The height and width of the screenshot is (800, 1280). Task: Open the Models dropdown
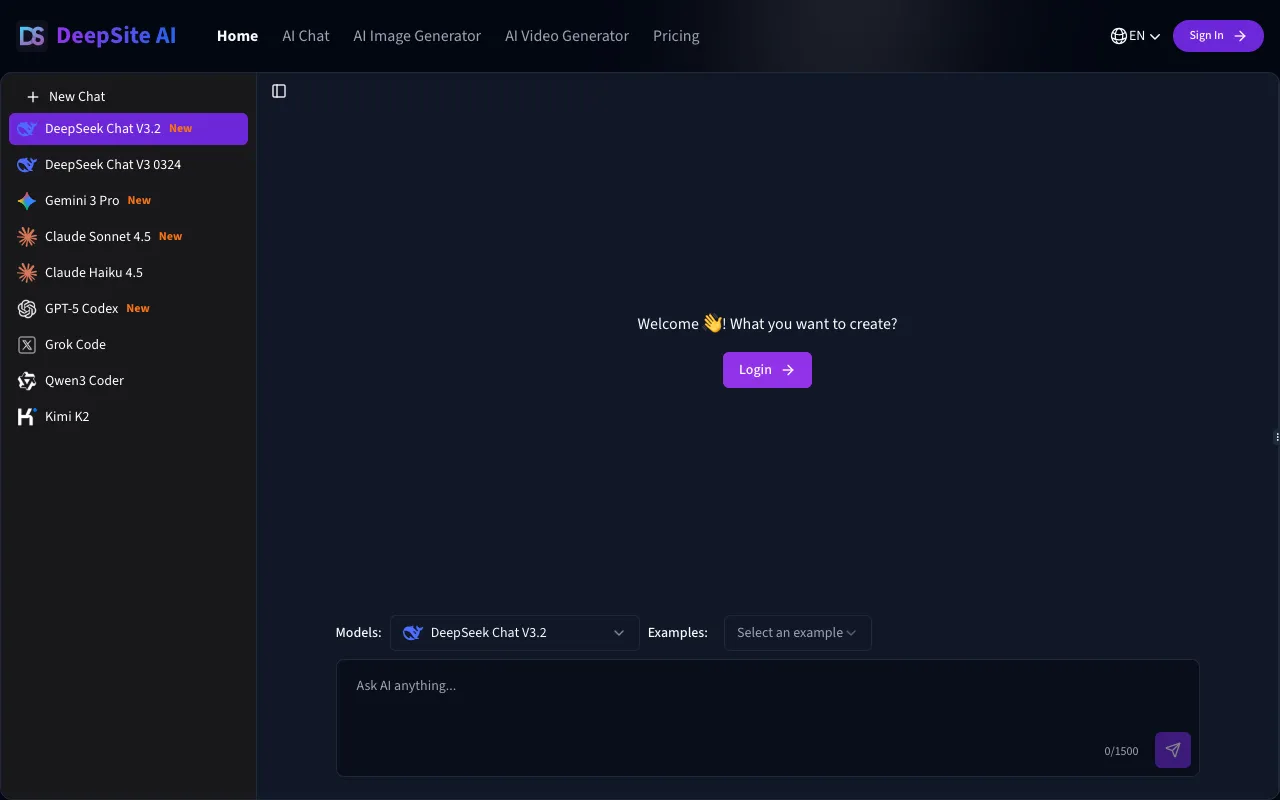coord(514,632)
